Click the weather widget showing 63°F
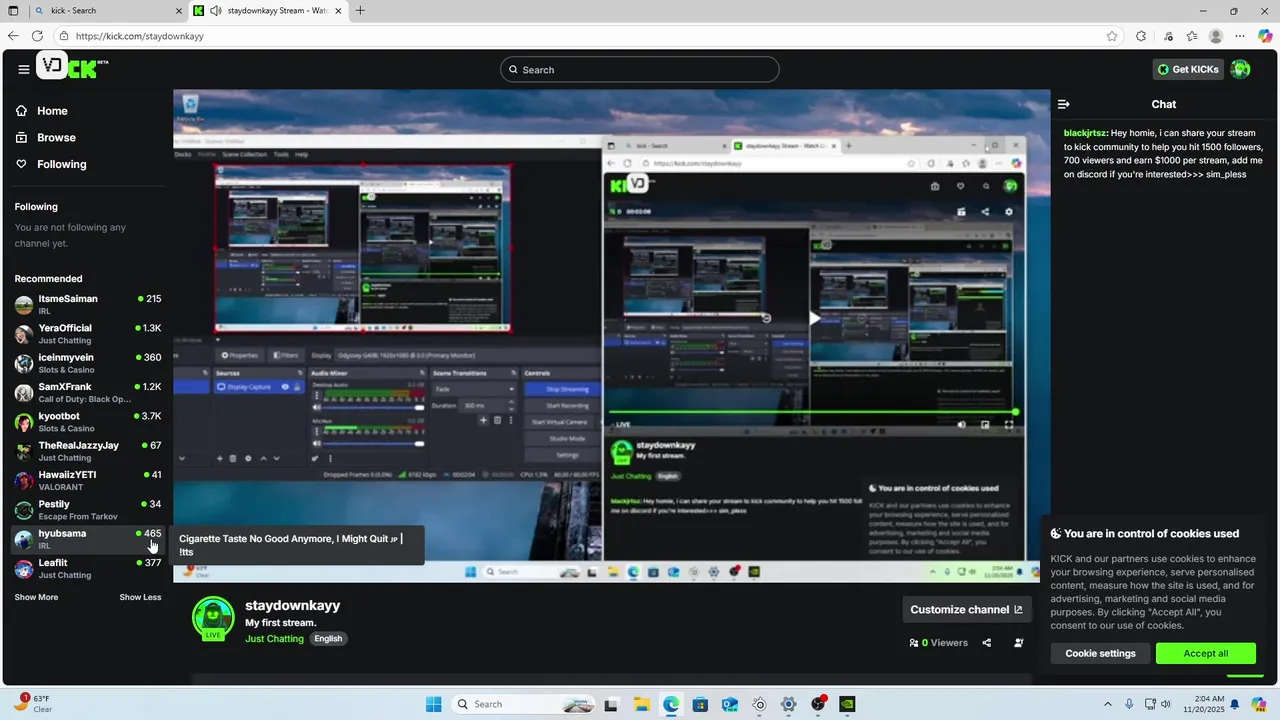1280x720 pixels. 33,703
